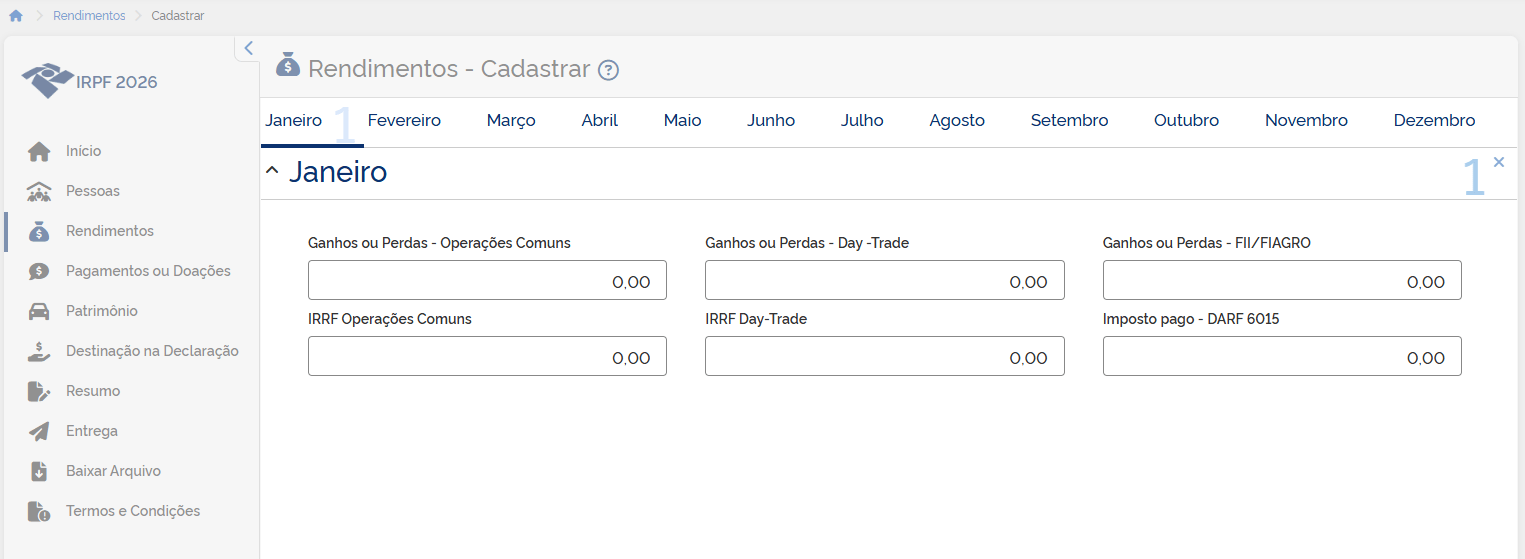Click the Pagamentos ou Doações coin icon

(39, 271)
